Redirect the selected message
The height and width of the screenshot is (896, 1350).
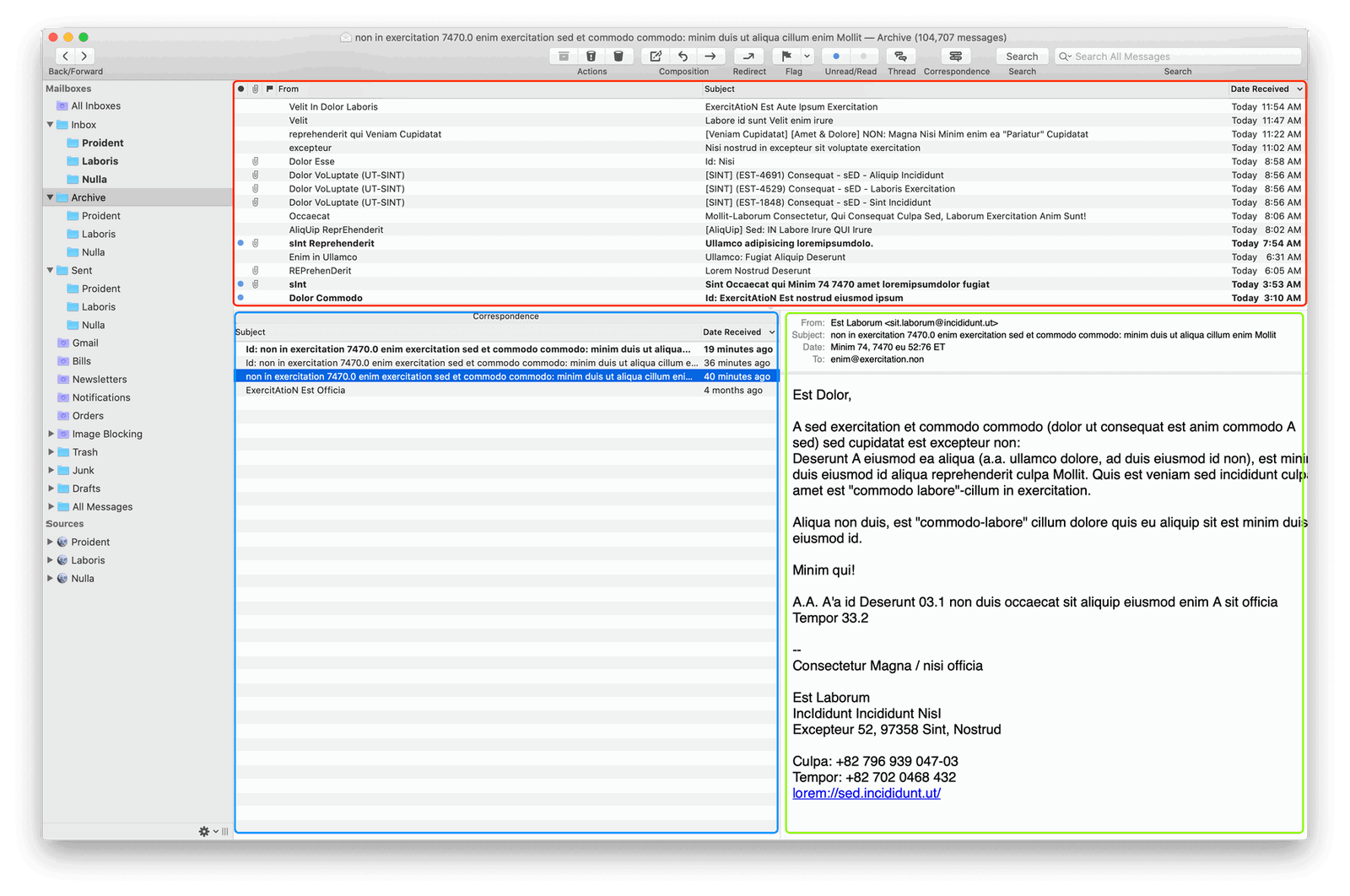point(749,56)
